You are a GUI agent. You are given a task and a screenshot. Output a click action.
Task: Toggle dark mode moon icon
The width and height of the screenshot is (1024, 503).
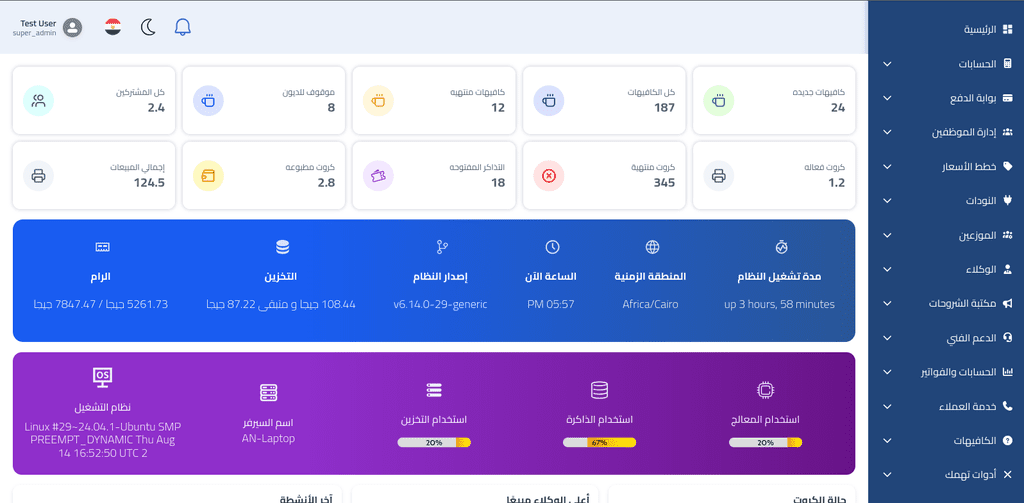[148, 27]
